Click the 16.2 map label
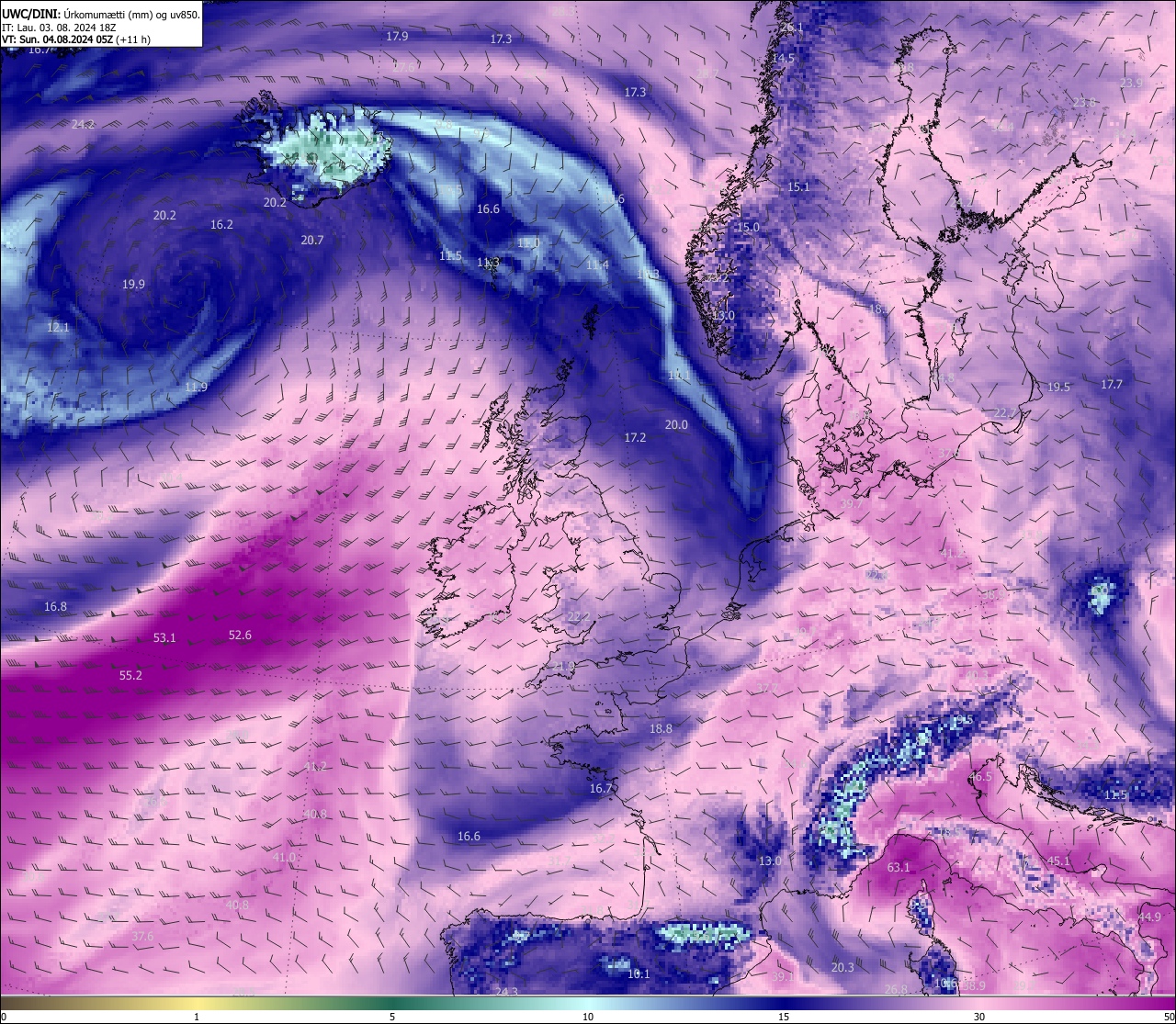Viewport: 1176px width, 1024px height. 221,225
